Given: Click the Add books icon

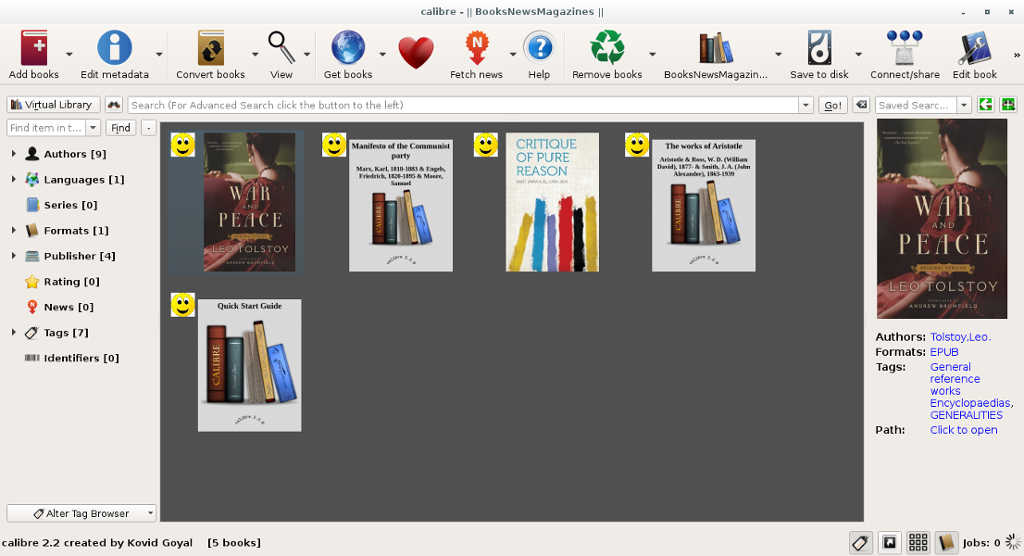Looking at the screenshot, I should click(34, 49).
